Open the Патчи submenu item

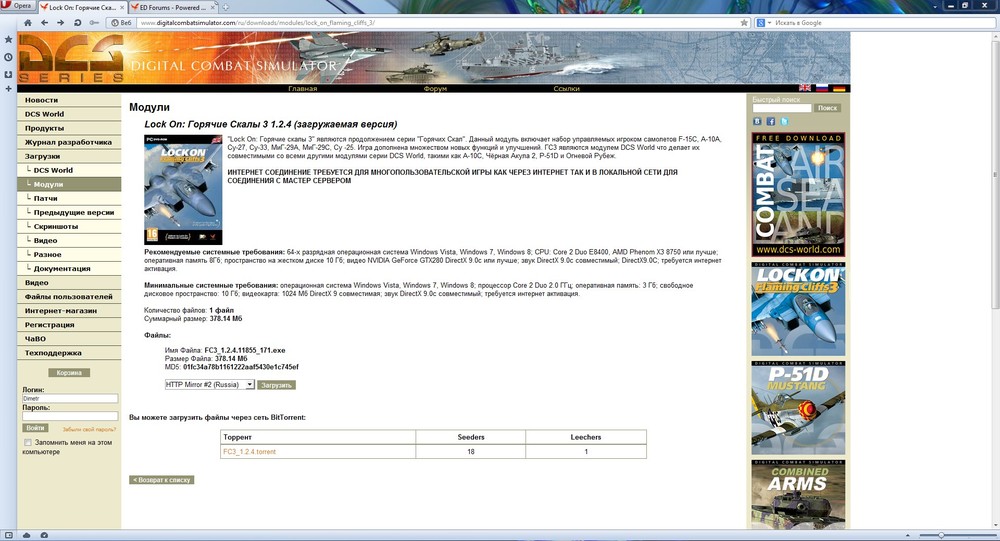coord(70,198)
